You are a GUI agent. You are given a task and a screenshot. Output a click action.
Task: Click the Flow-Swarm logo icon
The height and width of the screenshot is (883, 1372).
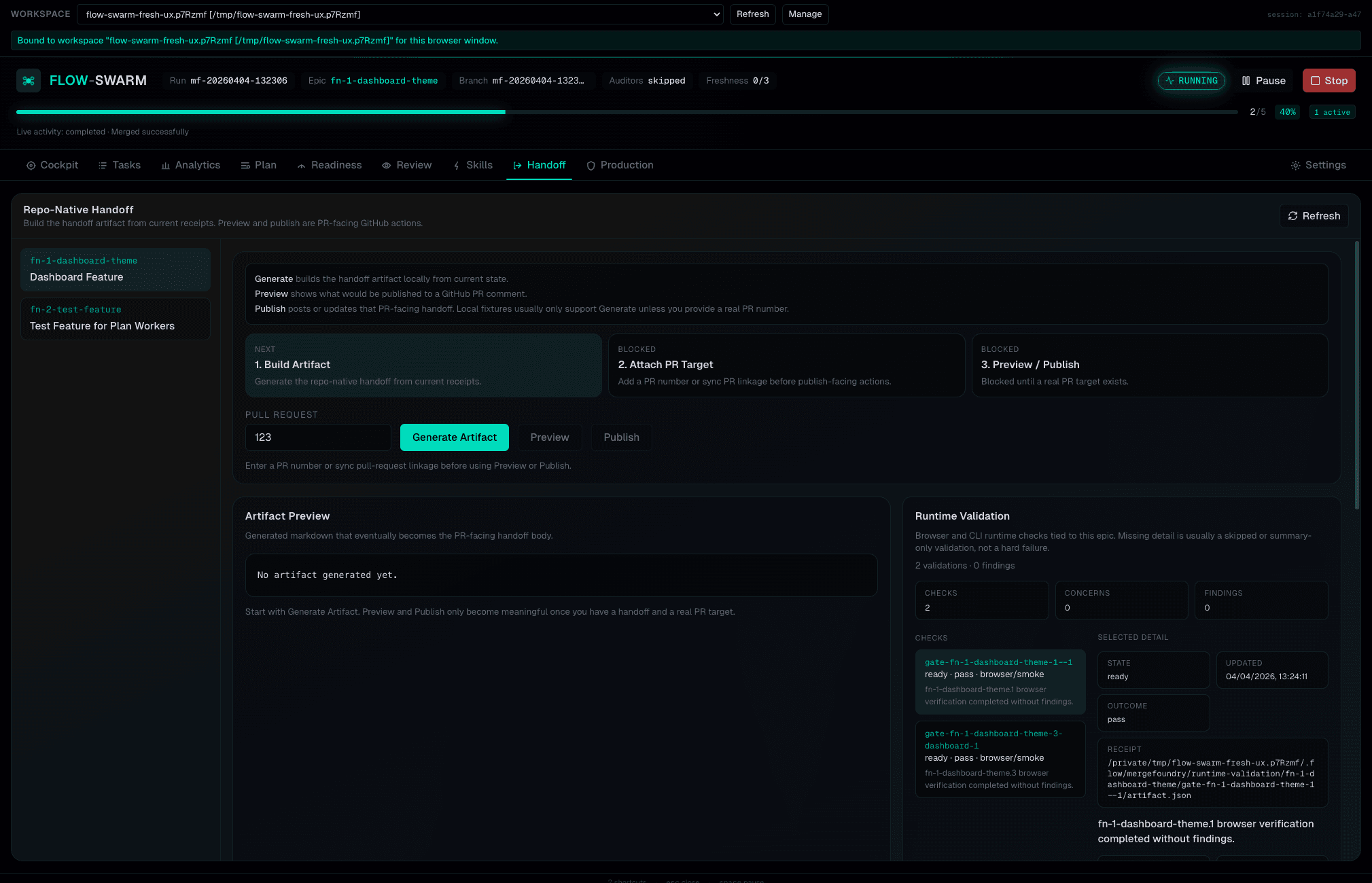[29, 81]
